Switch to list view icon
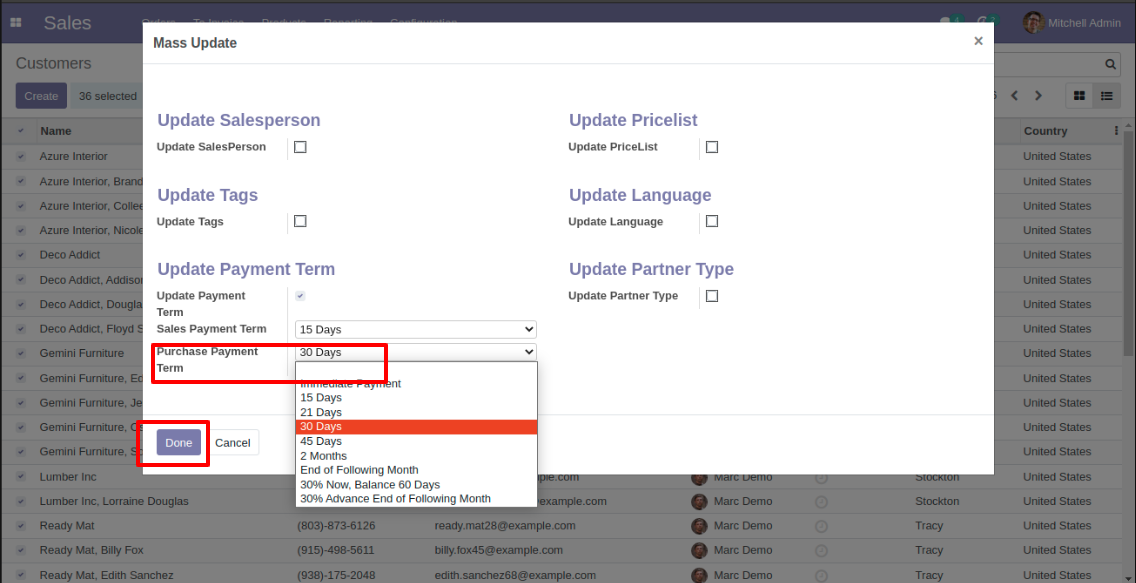 1106,96
